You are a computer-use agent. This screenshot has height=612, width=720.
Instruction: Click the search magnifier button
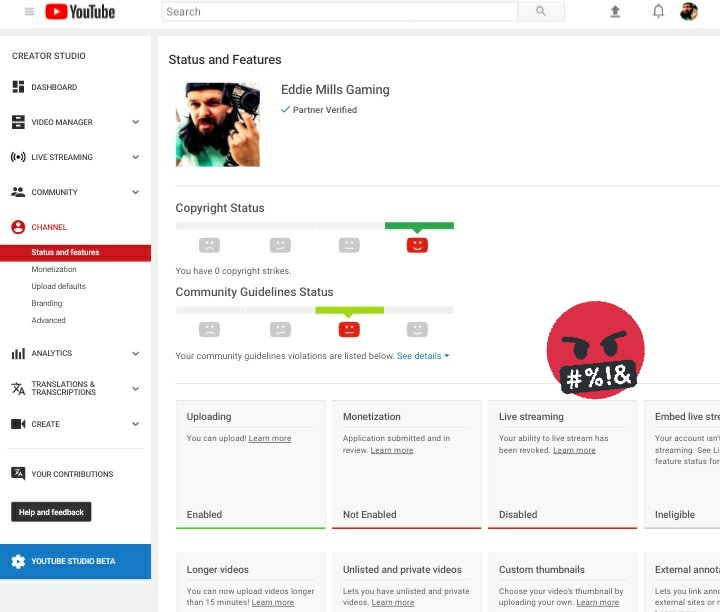point(541,11)
